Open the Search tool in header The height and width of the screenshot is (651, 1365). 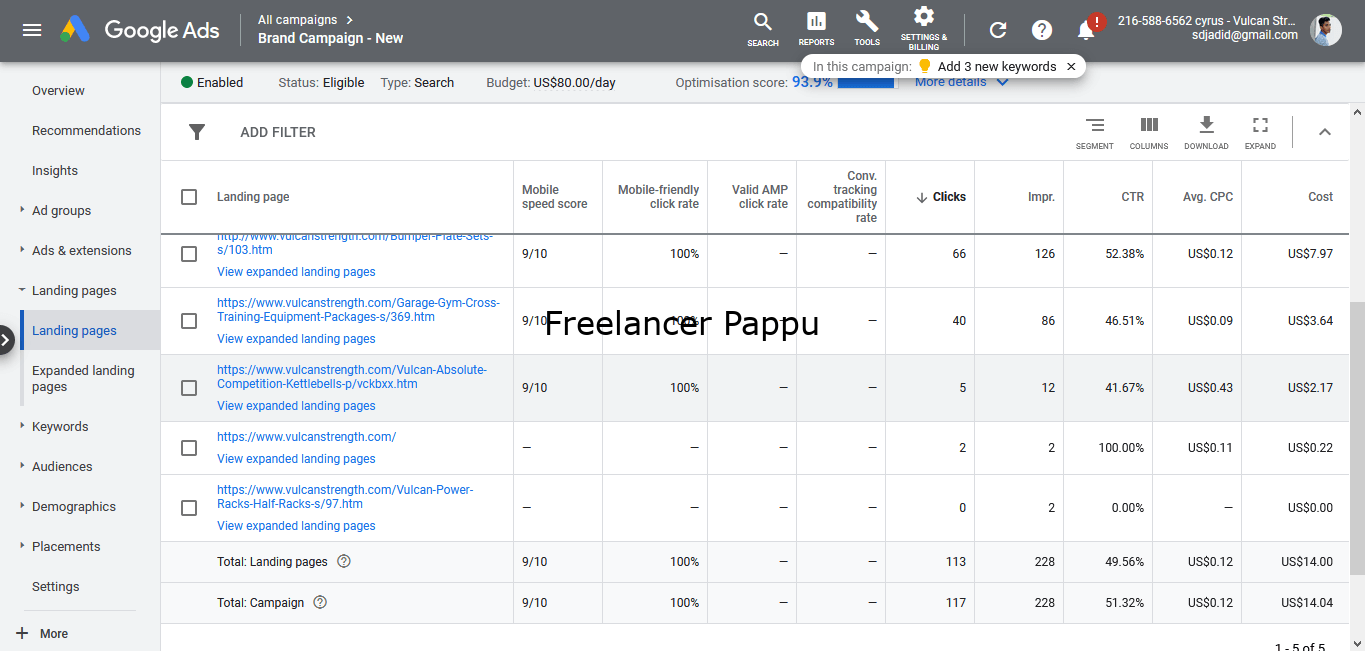(763, 29)
